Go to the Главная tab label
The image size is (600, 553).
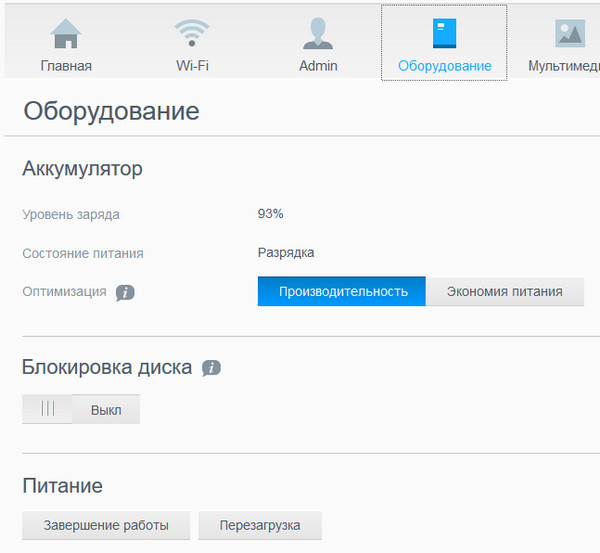[66, 66]
